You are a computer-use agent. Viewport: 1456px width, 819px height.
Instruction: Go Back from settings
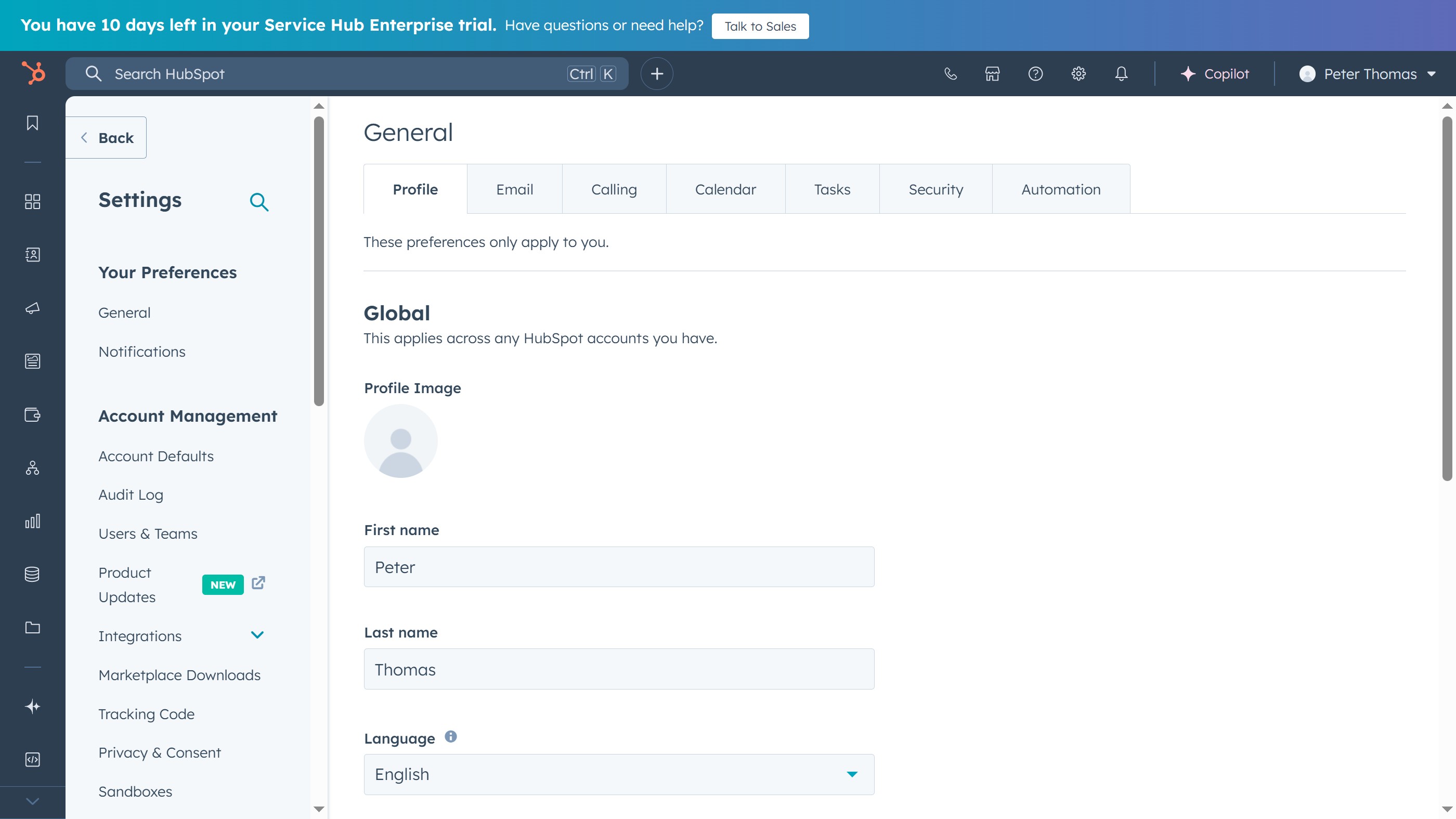point(106,137)
